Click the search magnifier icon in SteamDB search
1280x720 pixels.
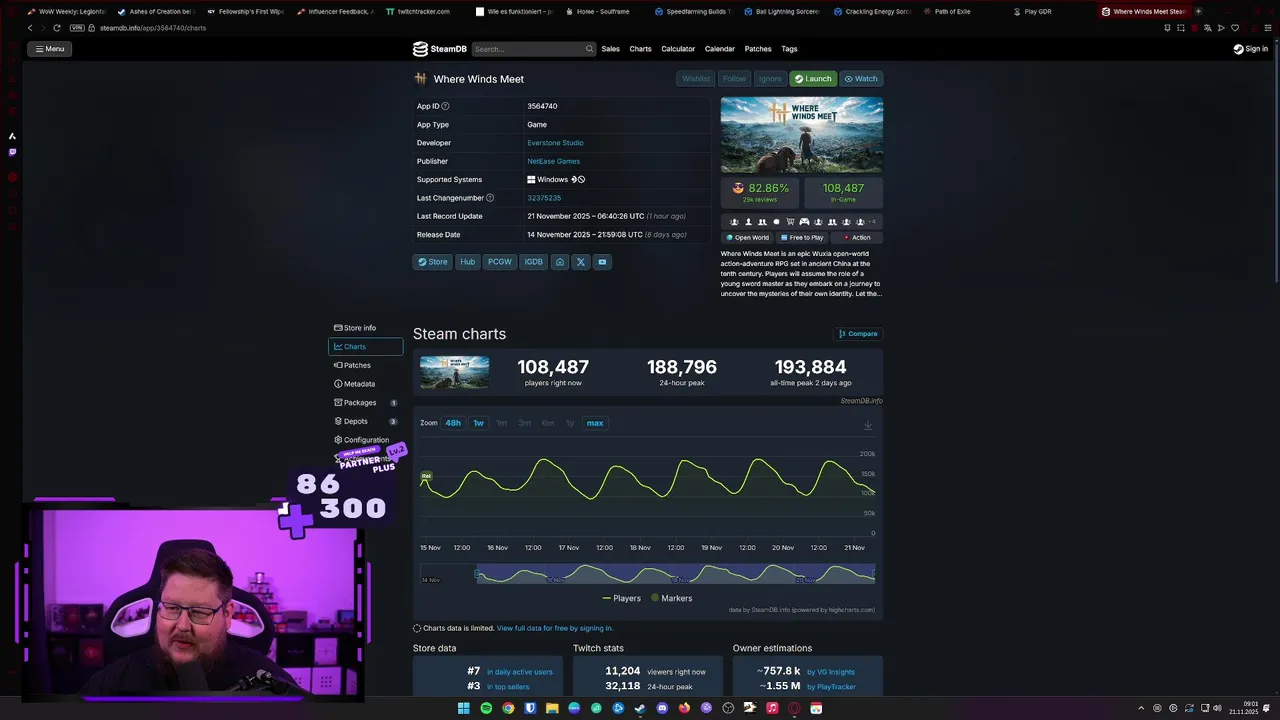click(x=589, y=49)
